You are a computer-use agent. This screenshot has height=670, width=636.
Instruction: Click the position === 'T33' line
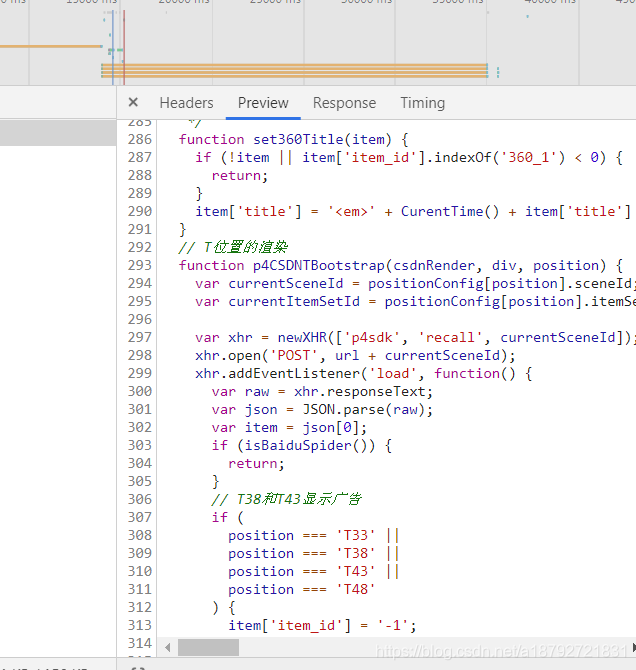tap(314, 535)
